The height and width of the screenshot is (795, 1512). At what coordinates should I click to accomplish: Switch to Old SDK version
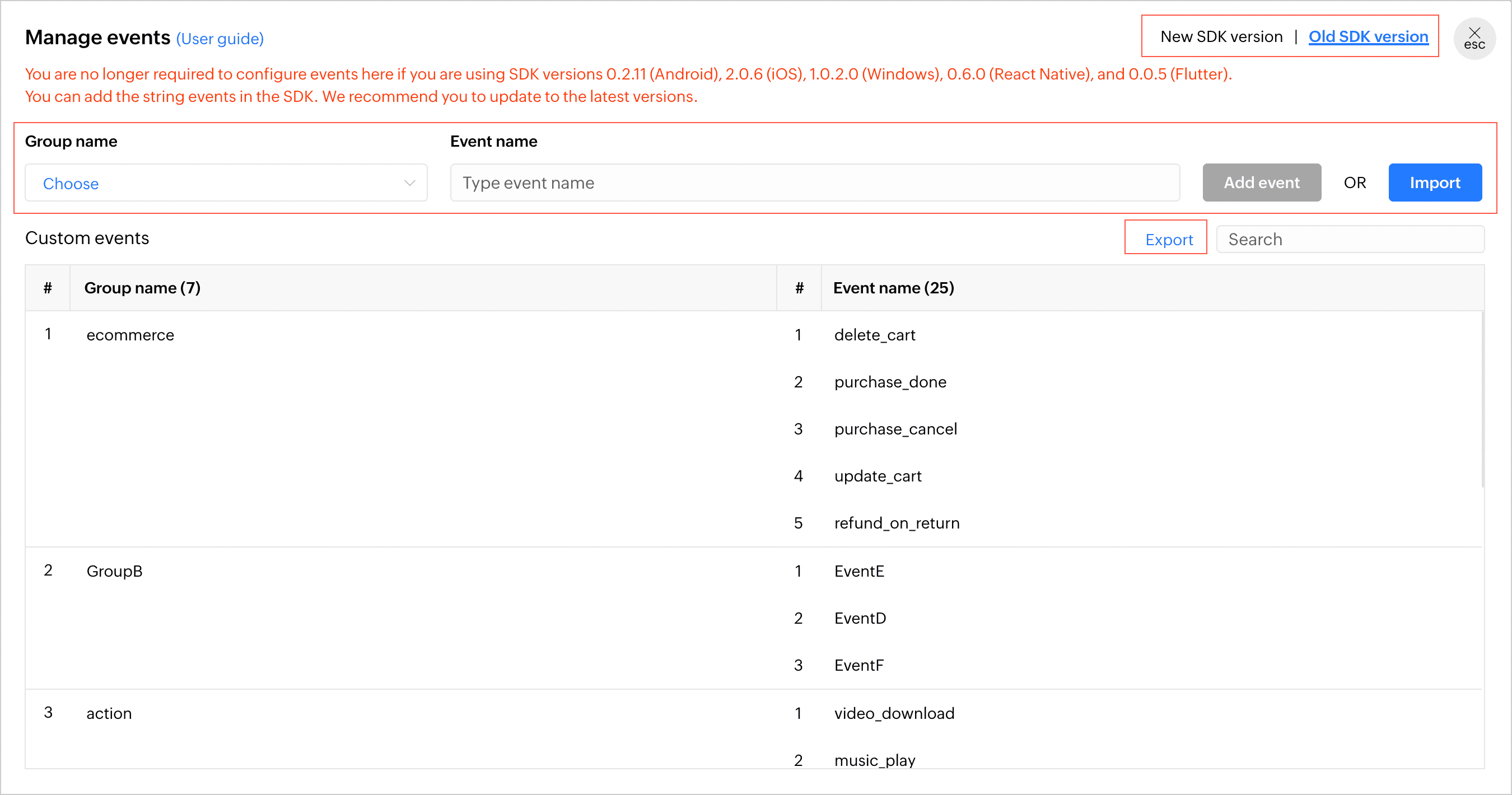click(x=1368, y=36)
